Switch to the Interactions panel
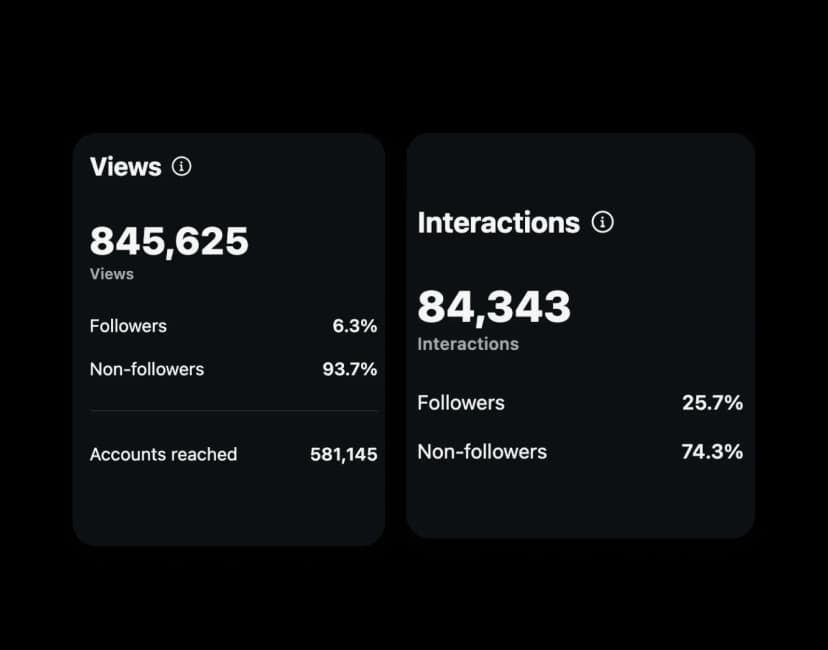Image resolution: width=828 pixels, height=650 pixels. click(580, 335)
